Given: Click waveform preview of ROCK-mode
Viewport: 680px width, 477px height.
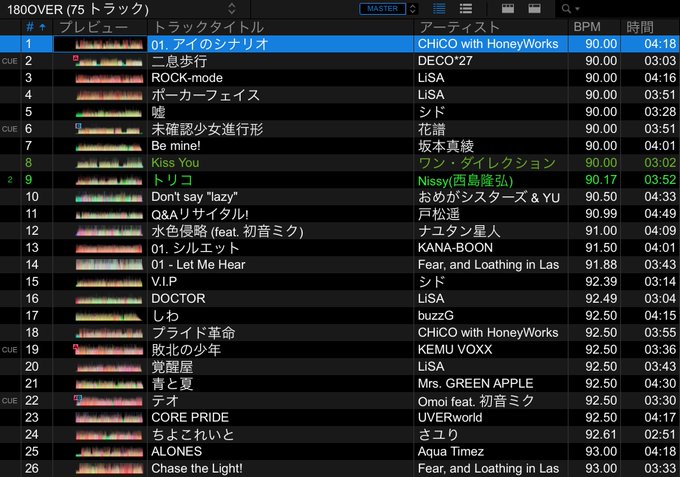Looking at the screenshot, I should point(109,78).
